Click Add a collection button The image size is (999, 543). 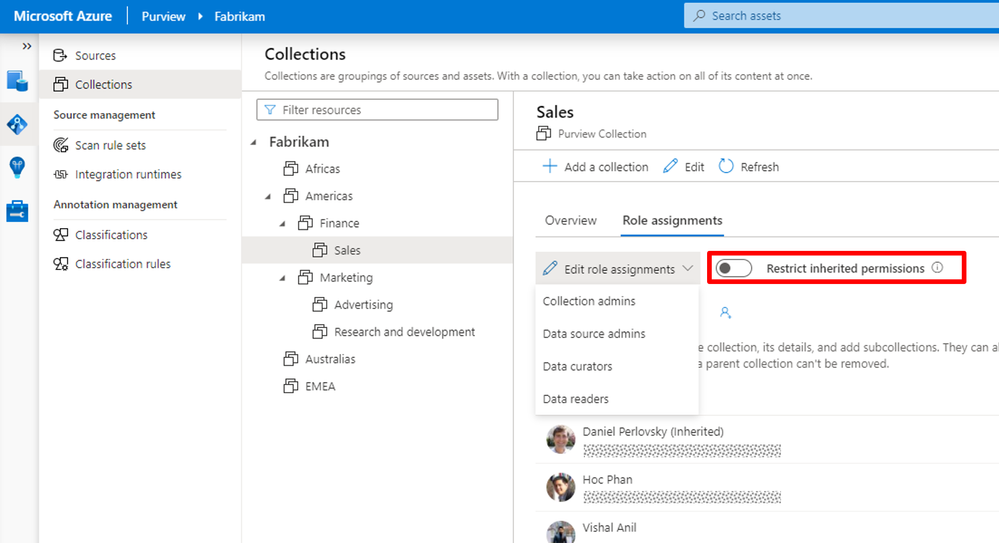coord(596,167)
